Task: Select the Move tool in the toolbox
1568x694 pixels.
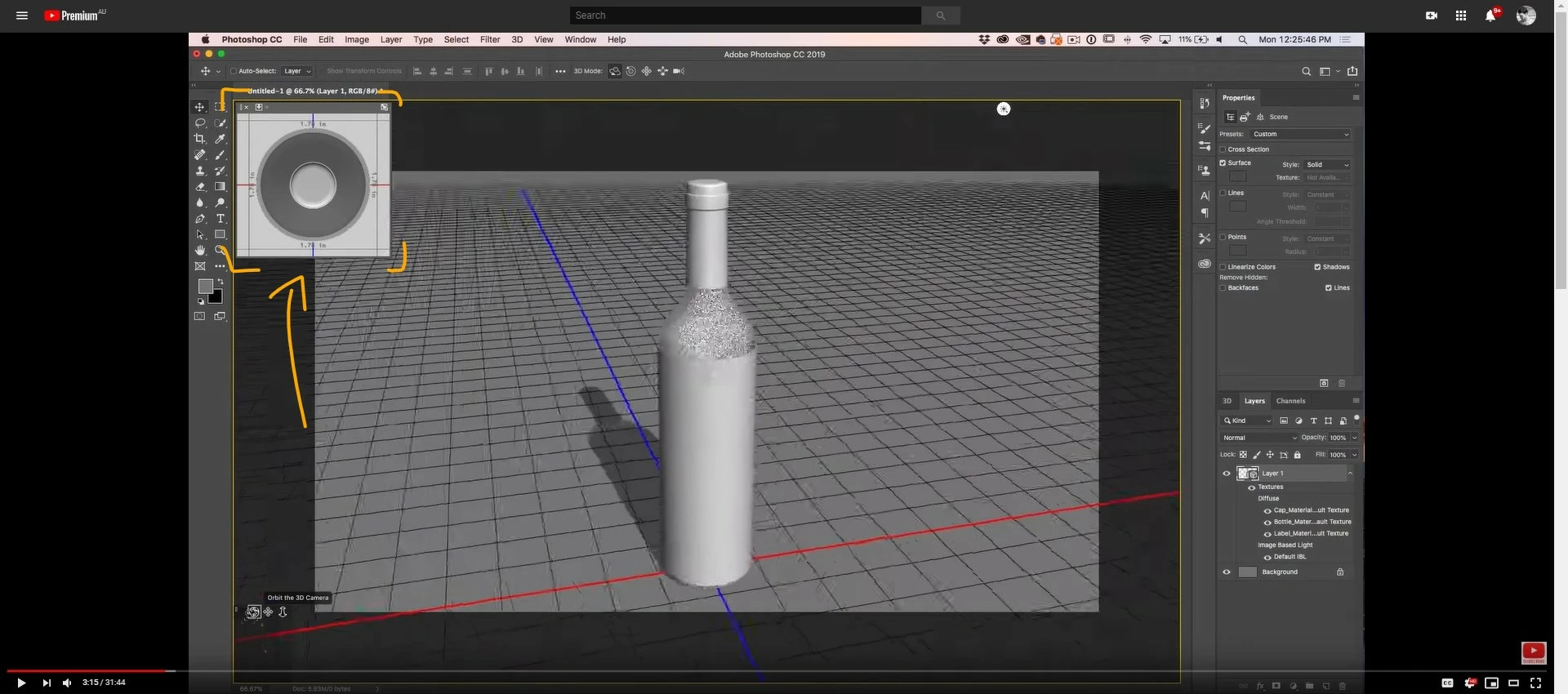Action: click(x=199, y=107)
